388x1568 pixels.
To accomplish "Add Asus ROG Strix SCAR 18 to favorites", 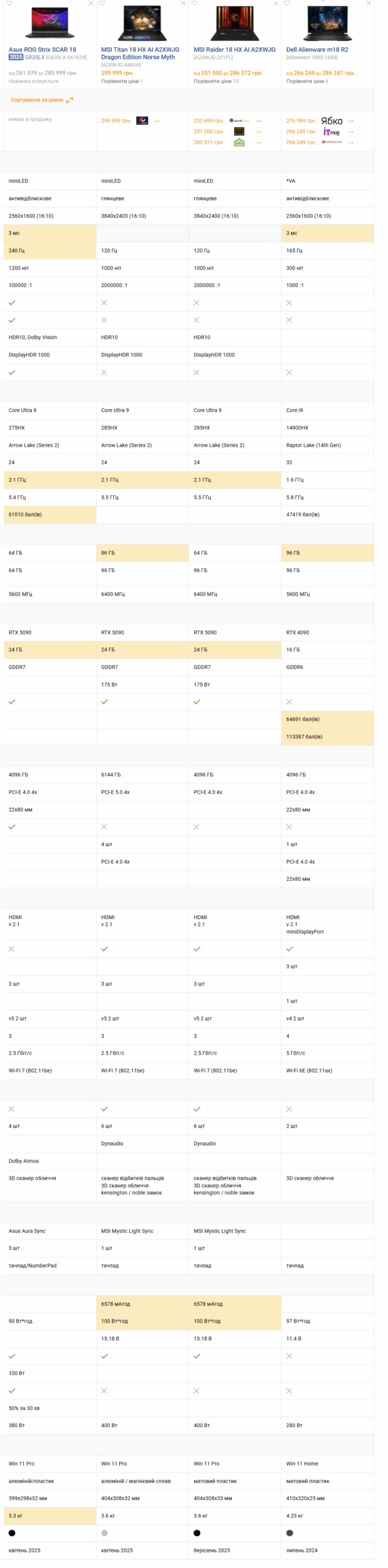I will click(9, 4).
